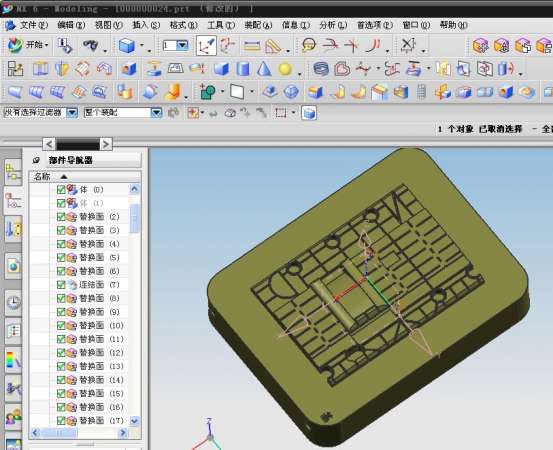This screenshot has height=450, width=553.
Task: Toggle checkbox for 连结面 (7)
Action: tap(61, 285)
